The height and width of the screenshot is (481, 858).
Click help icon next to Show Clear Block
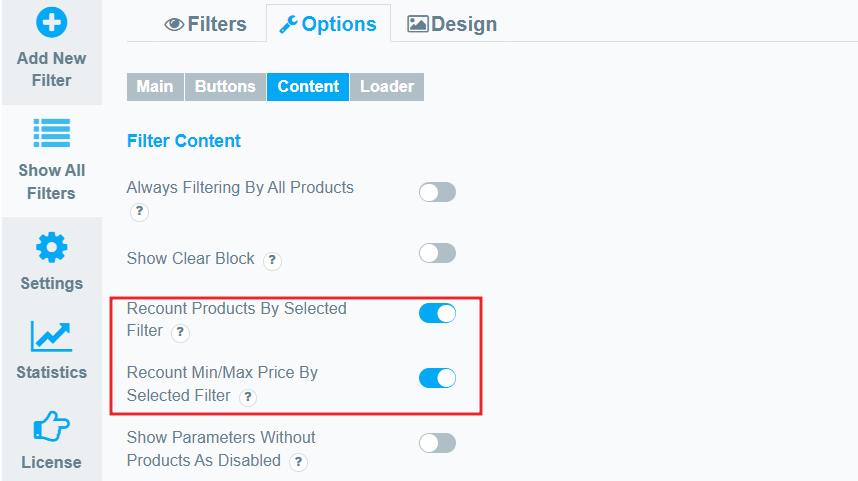tap(272, 260)
